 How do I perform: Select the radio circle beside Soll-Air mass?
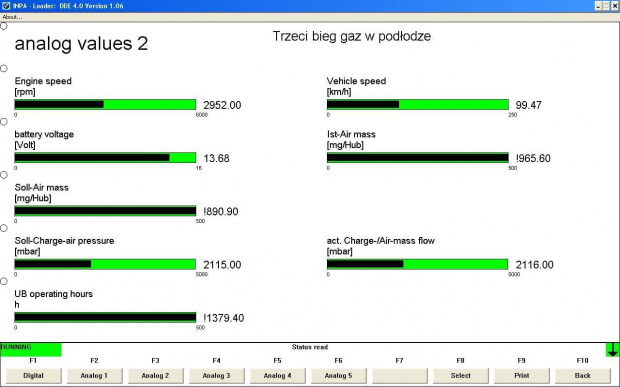tap(4, 175)
